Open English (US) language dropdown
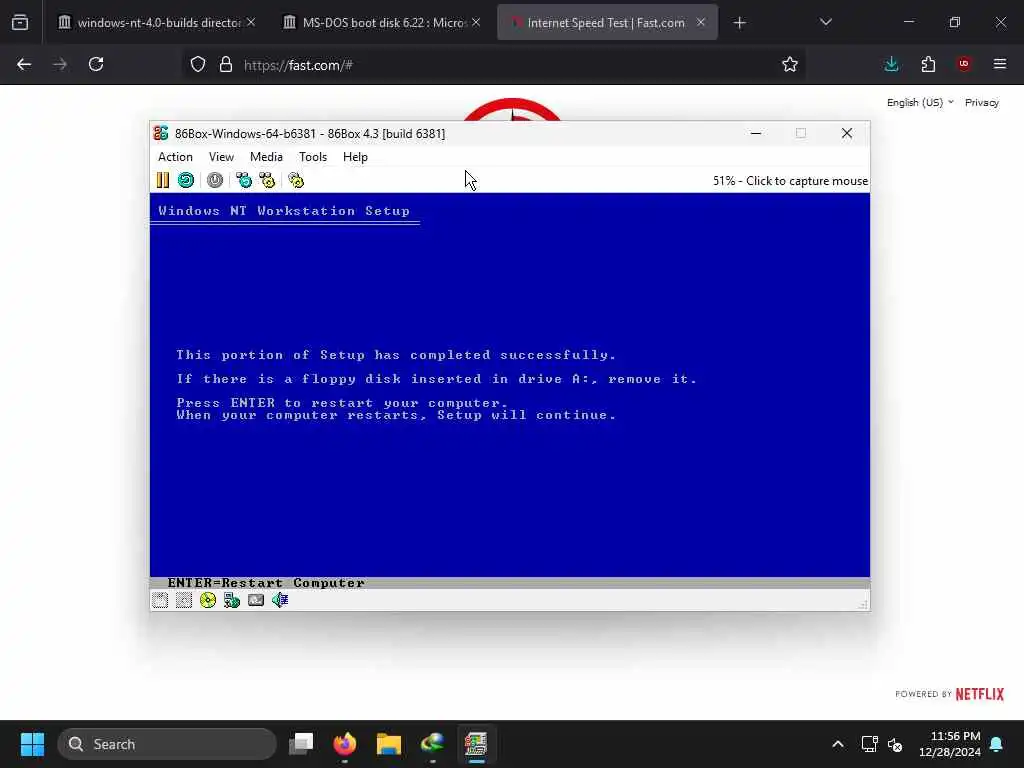This screenshot has height=768, width=1024. [x=920, y=103]
